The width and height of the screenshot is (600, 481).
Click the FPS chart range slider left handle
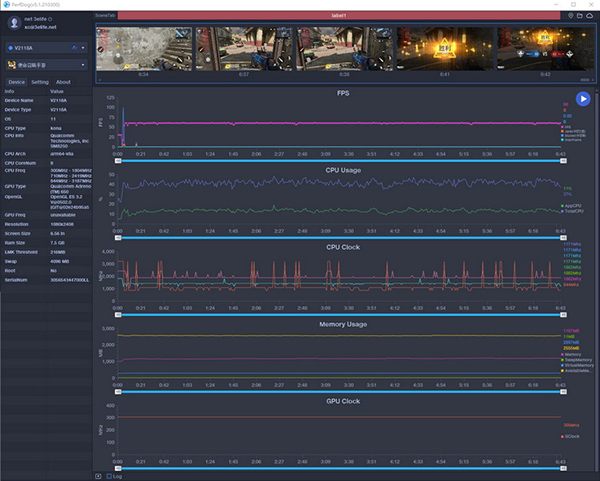click(118, 161)
